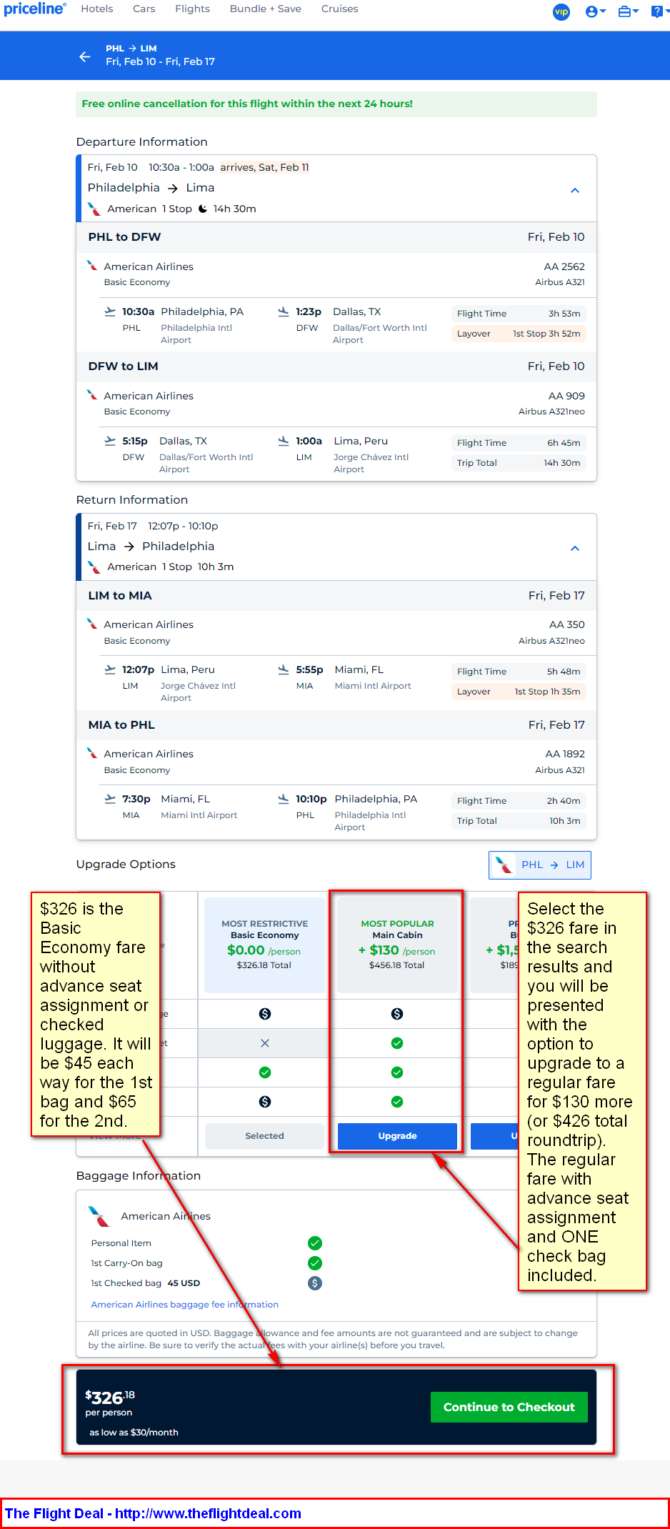The image size is (670, 1529).
Task: Click the landing plane icon by 5:55p Miami
Action: point(284,670)
